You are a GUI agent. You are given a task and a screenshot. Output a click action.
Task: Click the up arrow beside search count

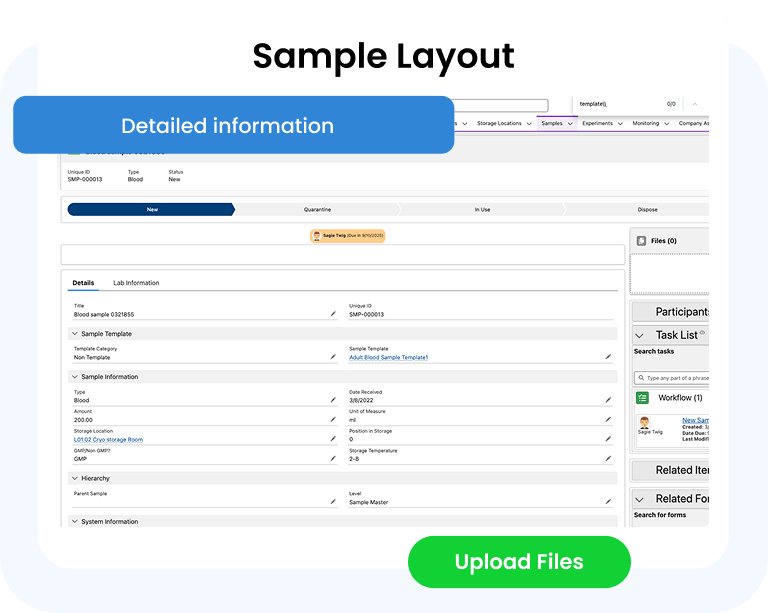click(694, 104)
